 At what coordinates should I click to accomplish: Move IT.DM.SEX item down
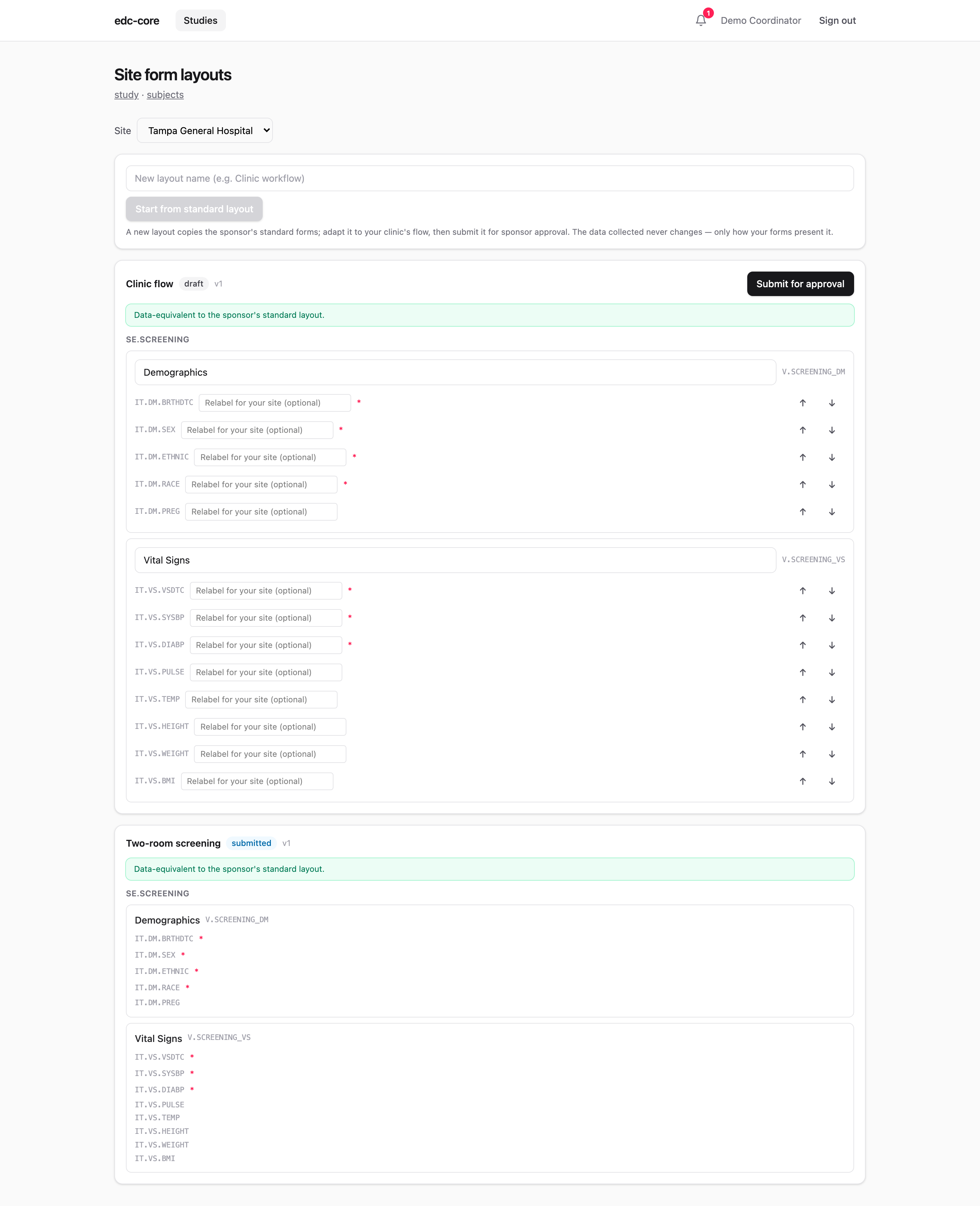click(x=832, y=430)
